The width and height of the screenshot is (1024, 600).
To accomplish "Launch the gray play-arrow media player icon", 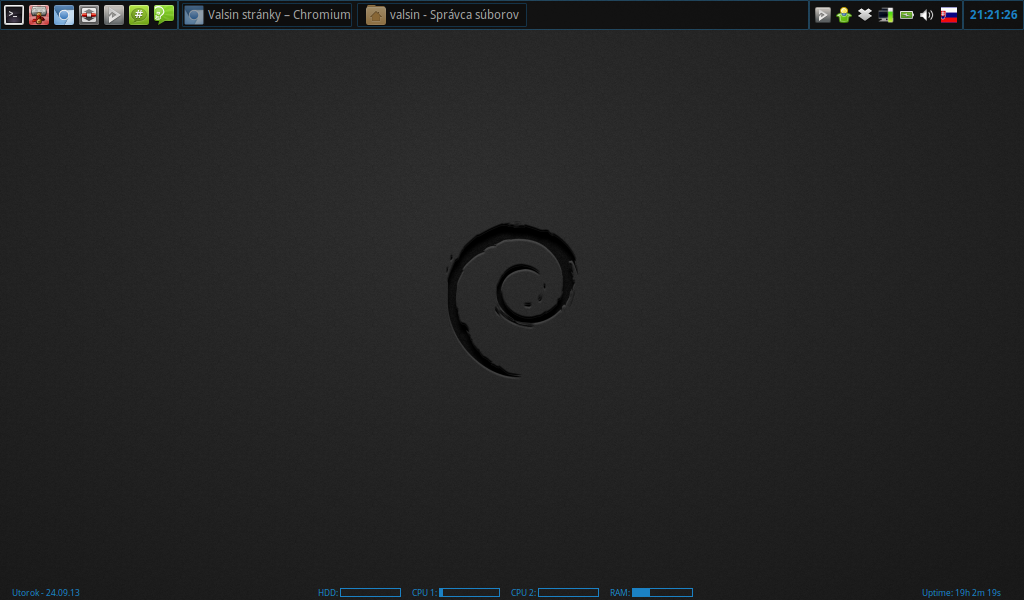I will [114, 15].
